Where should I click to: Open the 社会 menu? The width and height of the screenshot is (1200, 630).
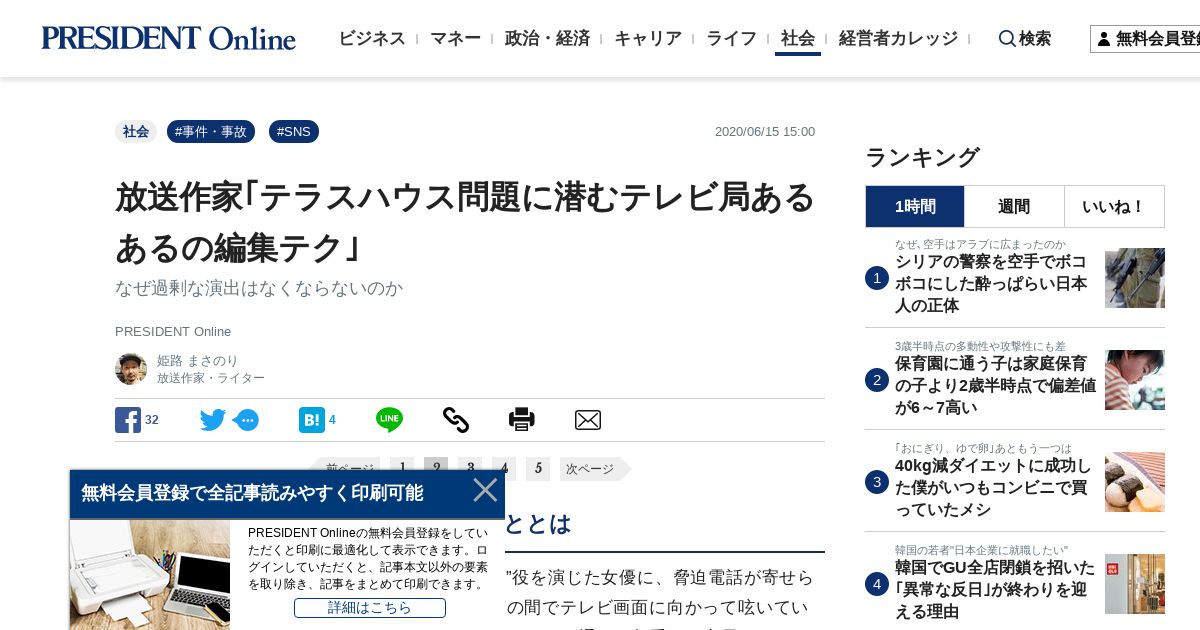798,38
